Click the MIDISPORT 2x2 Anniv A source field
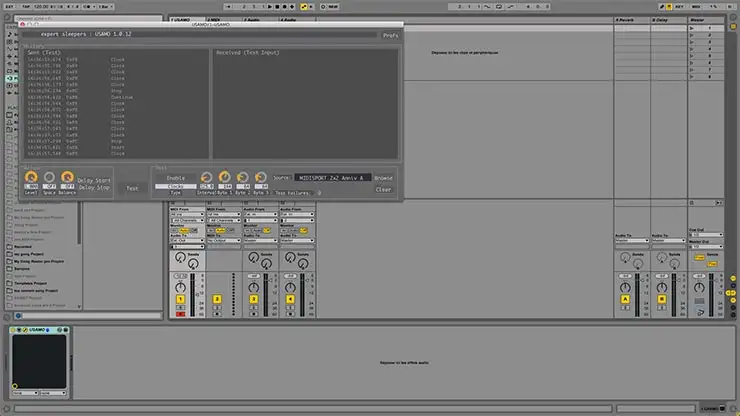 [x=333, y=178]
